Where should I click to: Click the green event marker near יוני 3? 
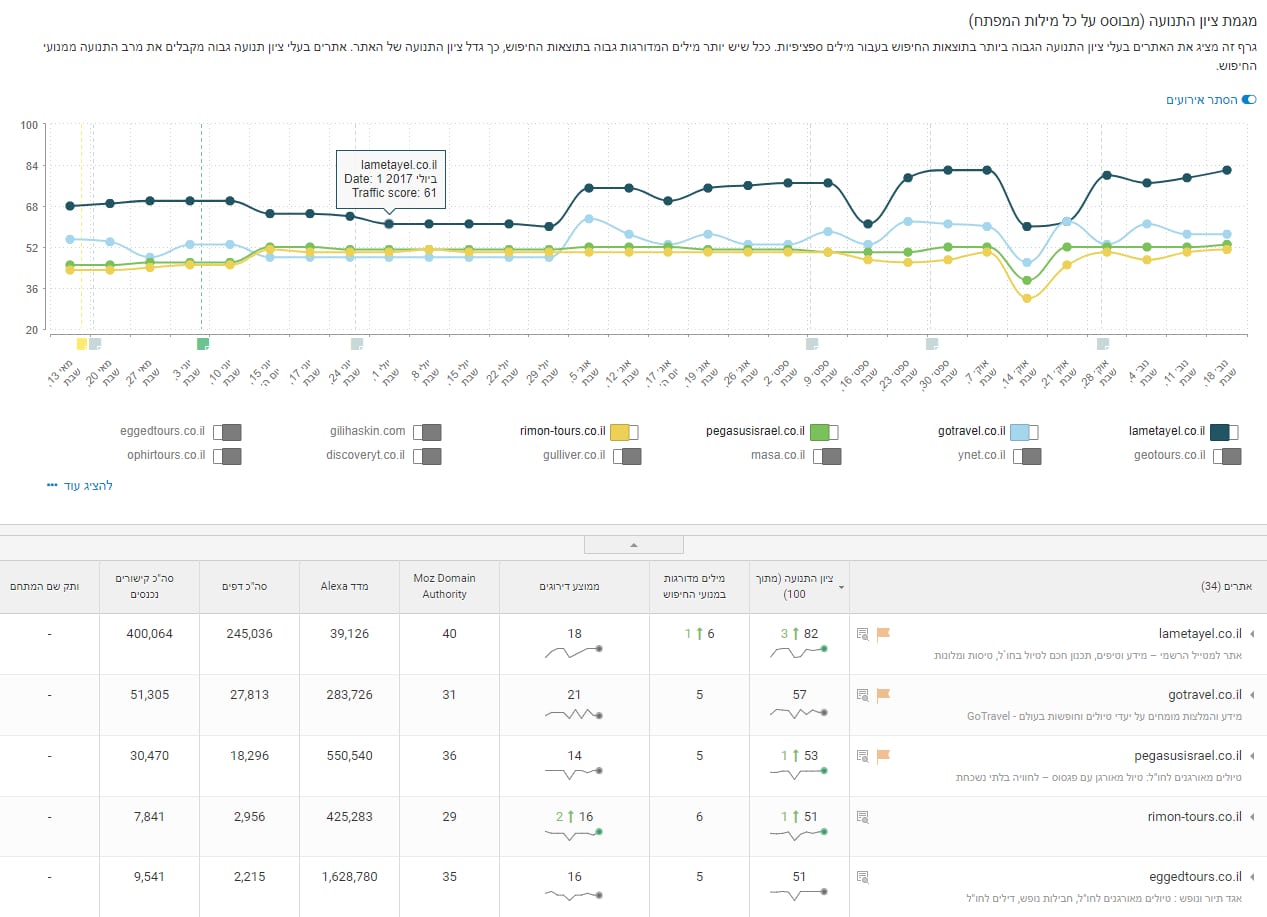[x=203, y=344]
